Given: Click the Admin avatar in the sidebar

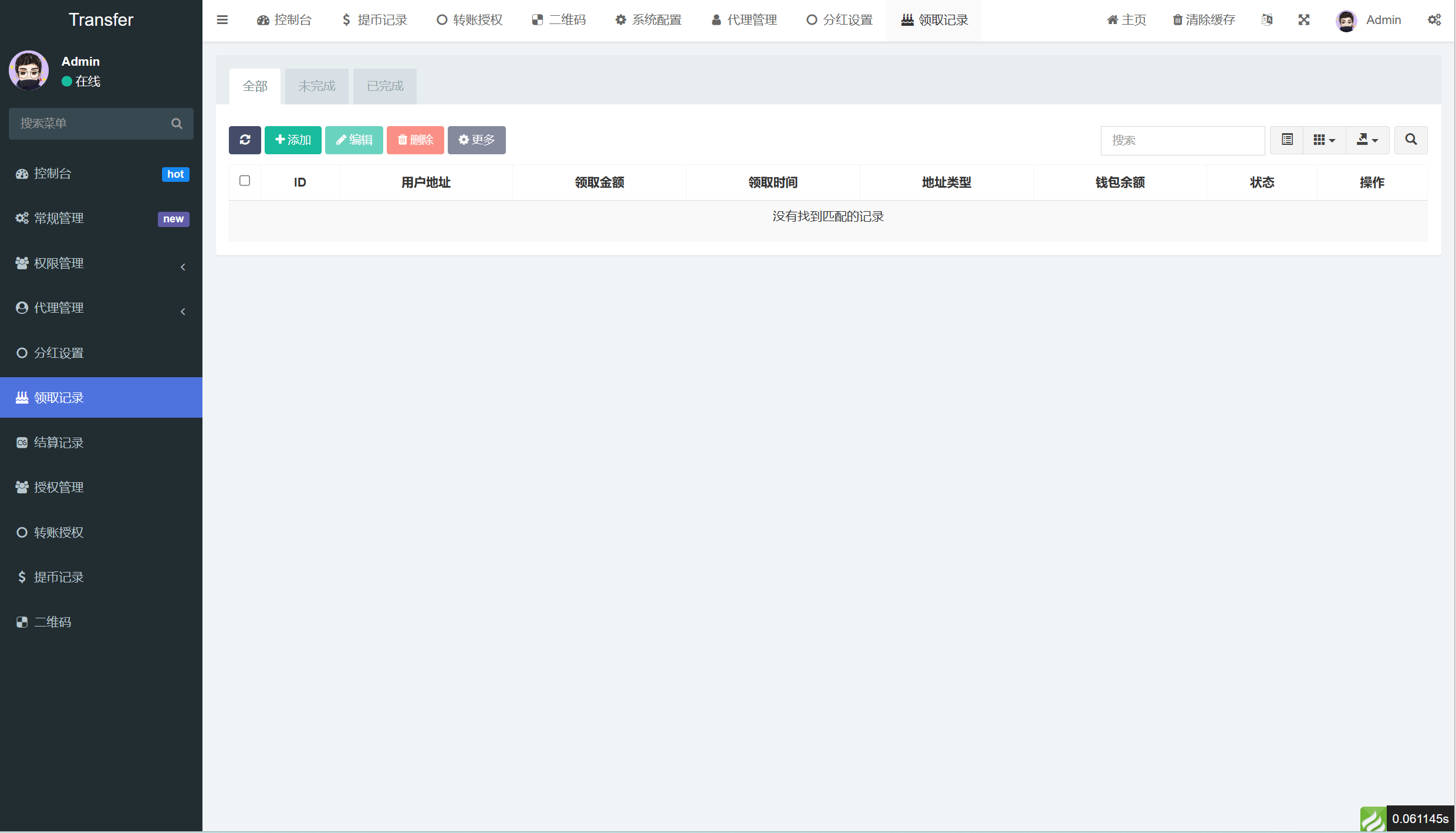Looking at the screenshot, I should pos(29,70).
